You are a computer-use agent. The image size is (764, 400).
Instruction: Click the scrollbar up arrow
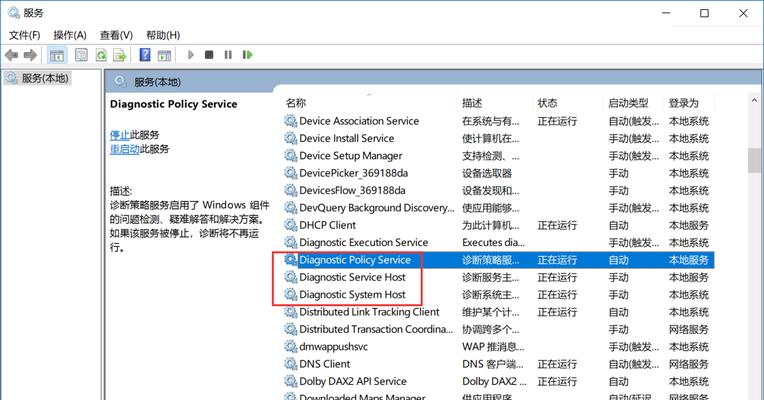coord(754,100)
